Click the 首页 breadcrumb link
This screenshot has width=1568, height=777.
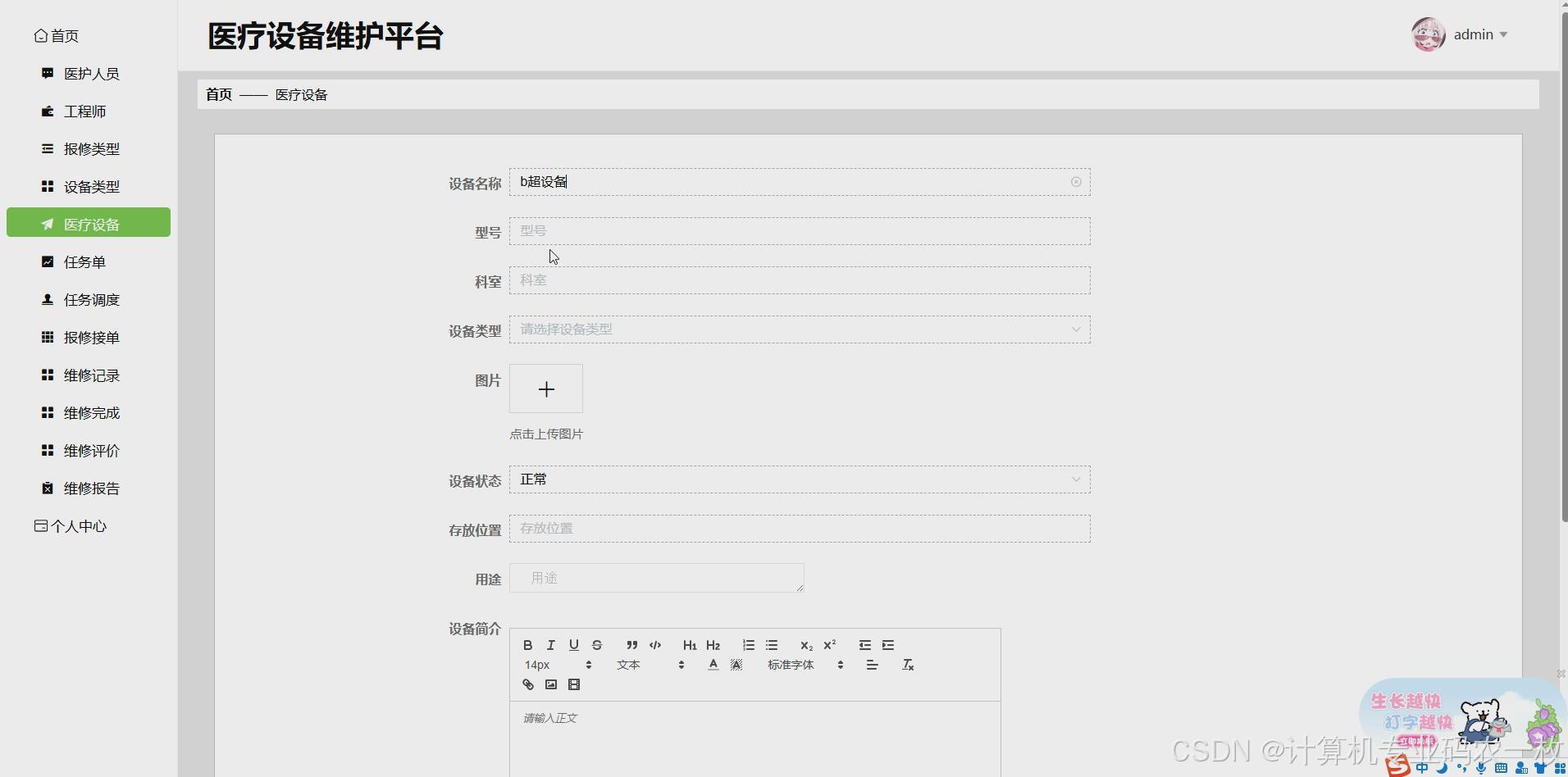click(219, 94)
